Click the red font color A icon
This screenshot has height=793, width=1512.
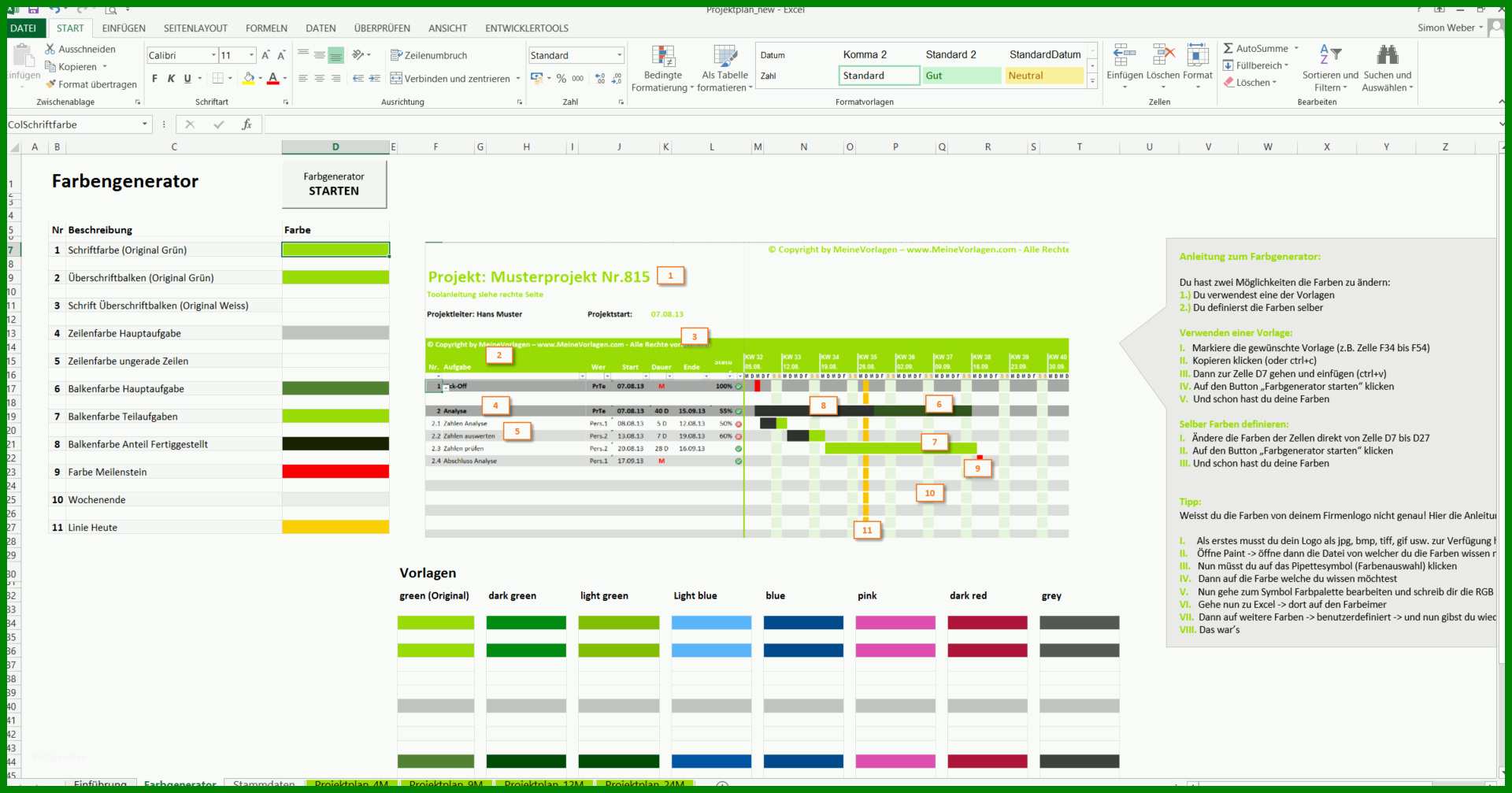pos(273,78)
